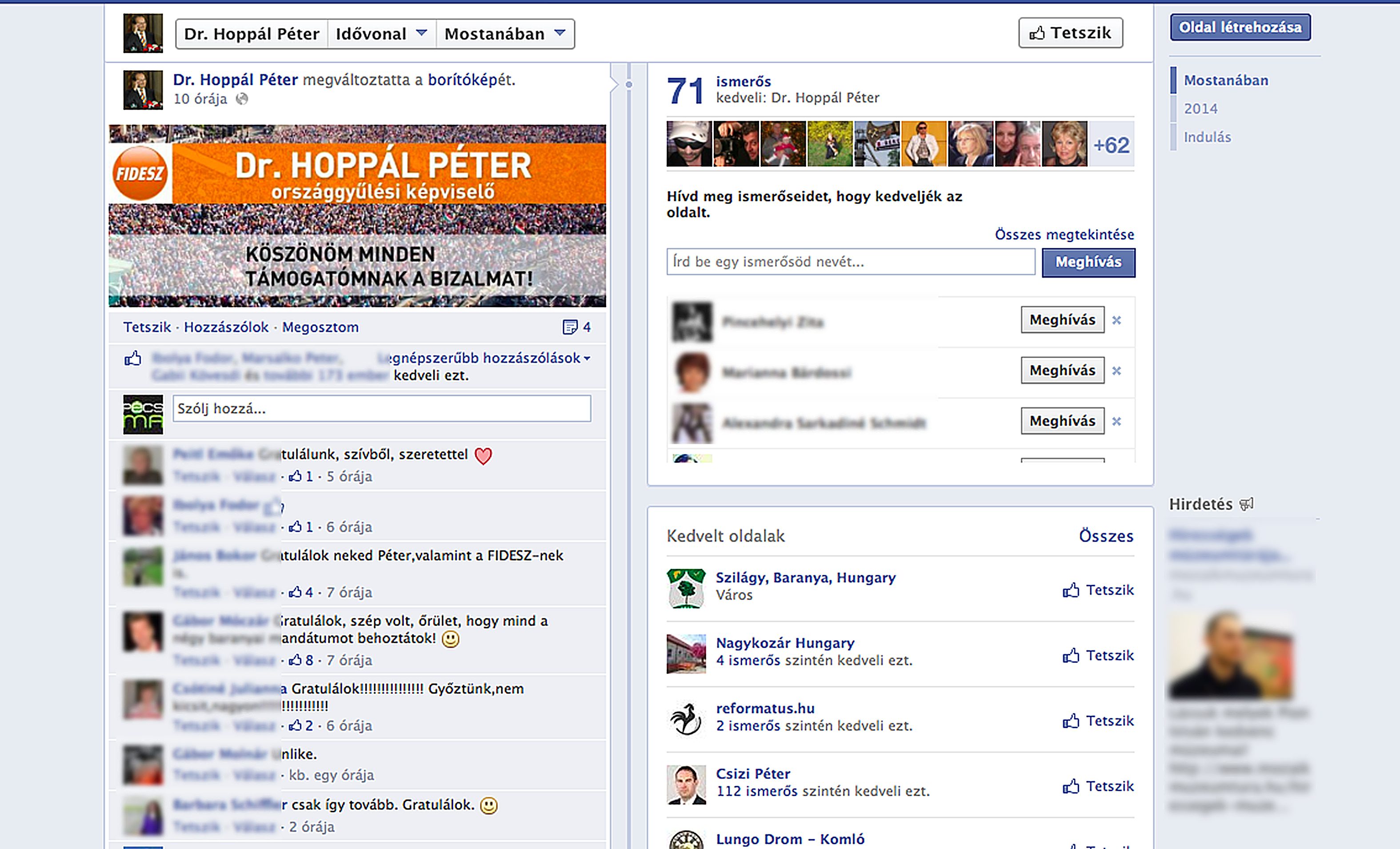Click the globe public visibility icon

(242, 99)
